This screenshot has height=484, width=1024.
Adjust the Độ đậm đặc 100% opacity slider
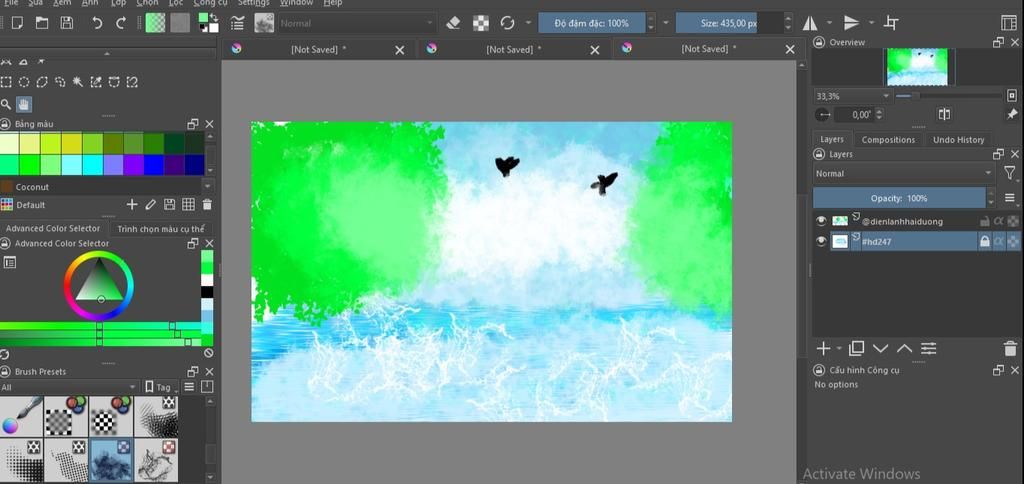point(592,24)
